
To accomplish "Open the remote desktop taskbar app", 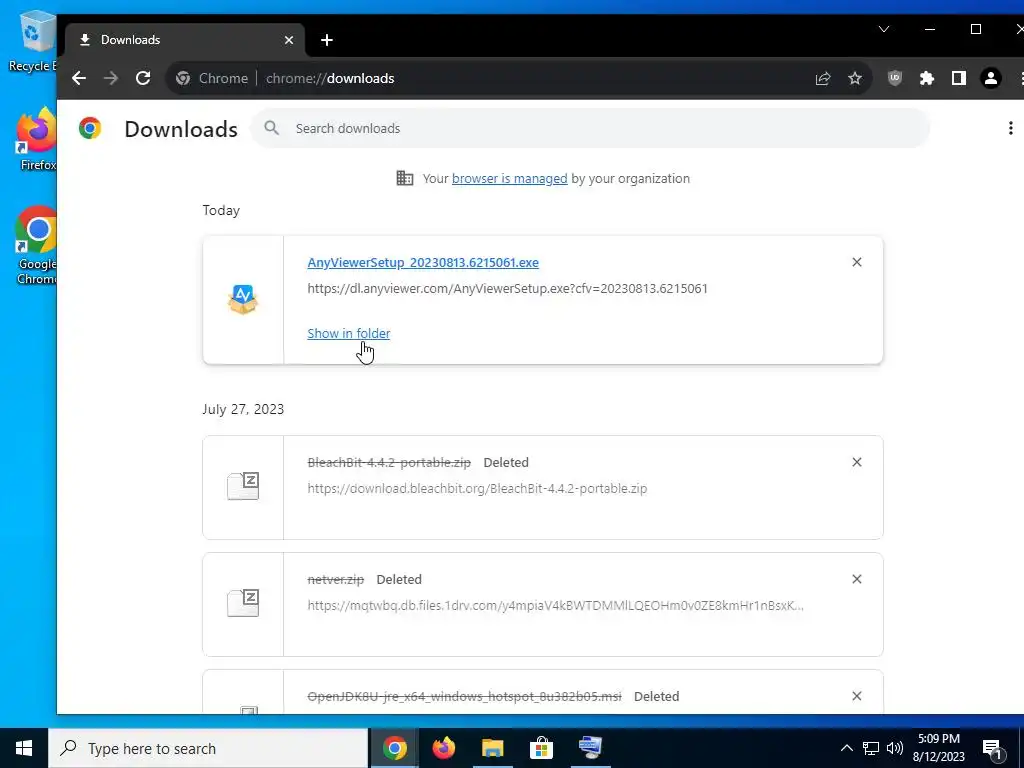I will click(590, 748).
